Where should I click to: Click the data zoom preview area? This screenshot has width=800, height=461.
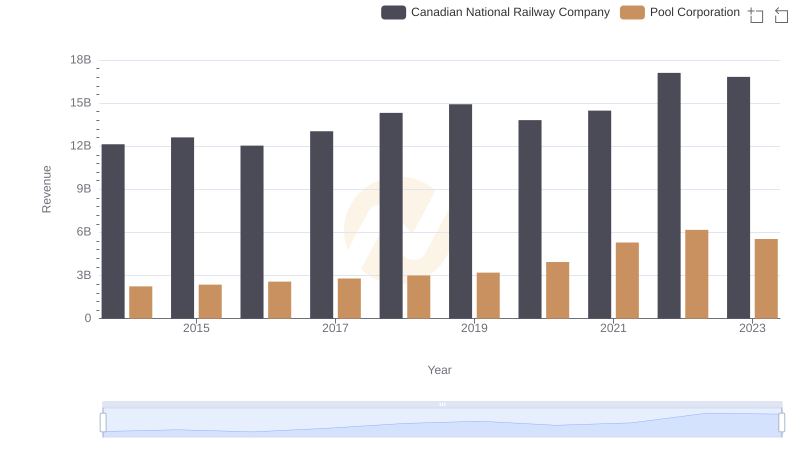(x=442, y=422)
